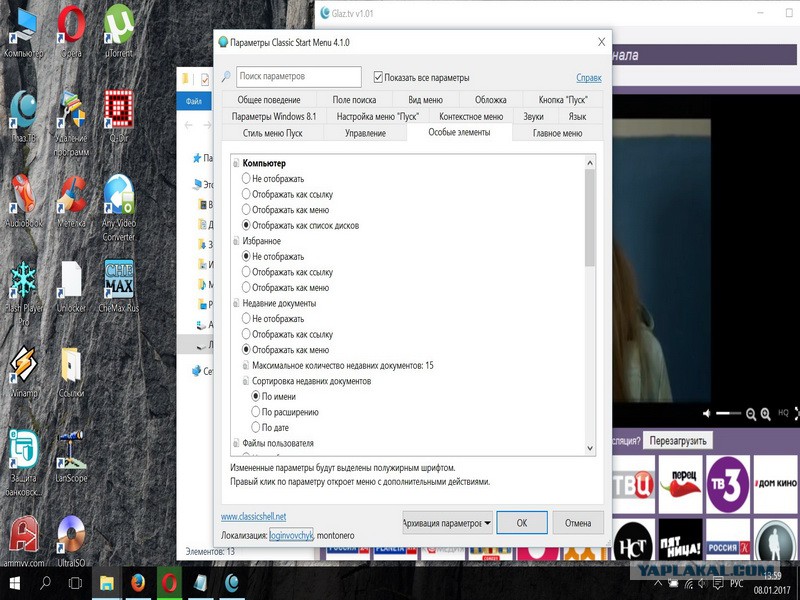Click the Glaz.tv taskbar icon
Image resolution: width=800 pixels, height=600 pixels.
pos(232,583)
